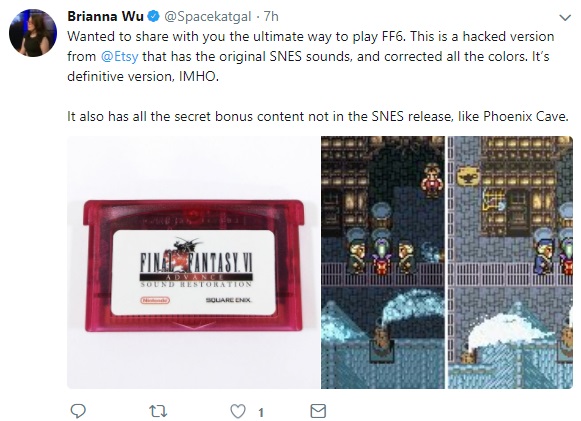Open the darker middle game screenshot
Viewport: 581px width, 421px height.
[x=383, y=262]
